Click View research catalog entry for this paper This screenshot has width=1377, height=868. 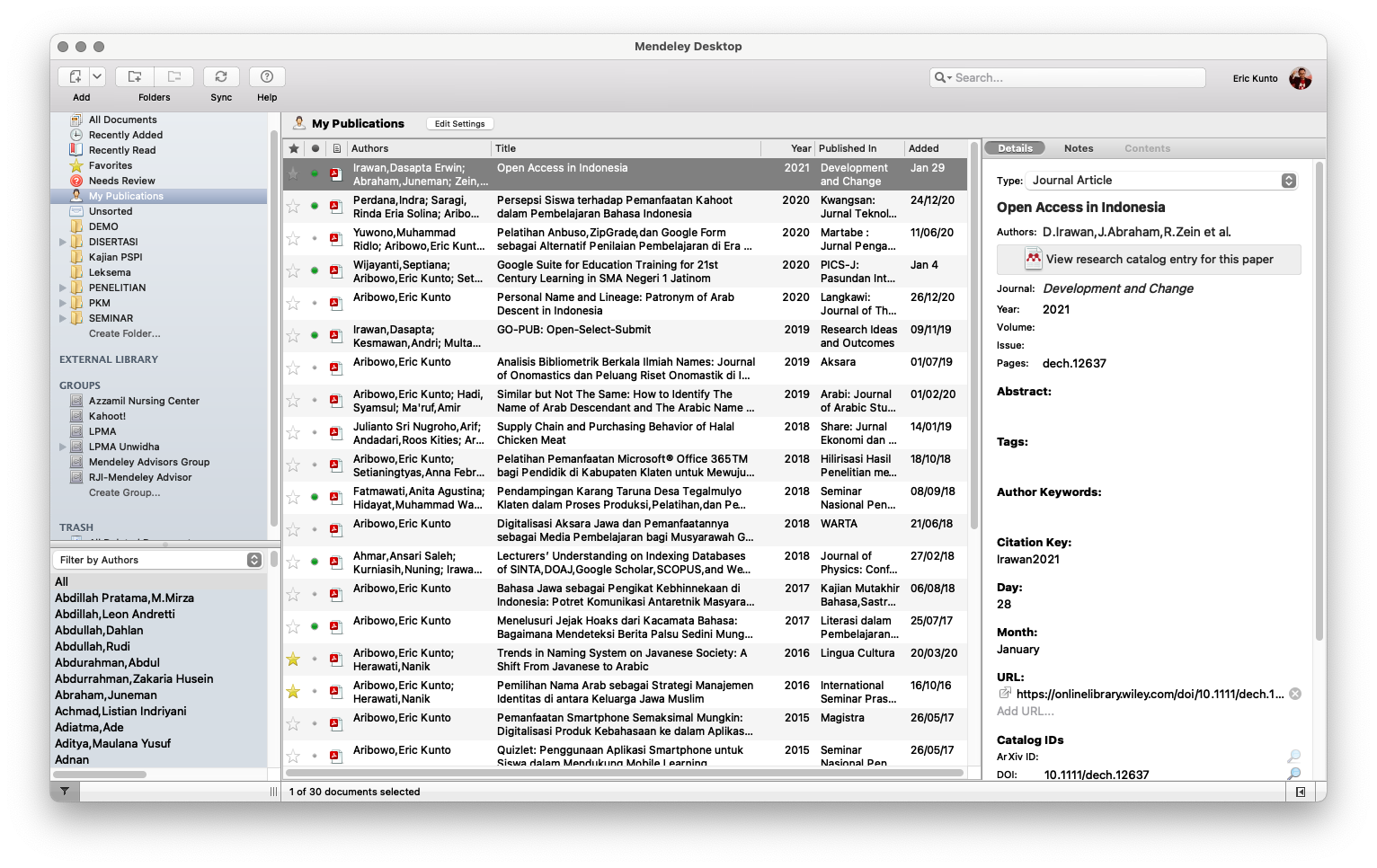(1149, 260)
